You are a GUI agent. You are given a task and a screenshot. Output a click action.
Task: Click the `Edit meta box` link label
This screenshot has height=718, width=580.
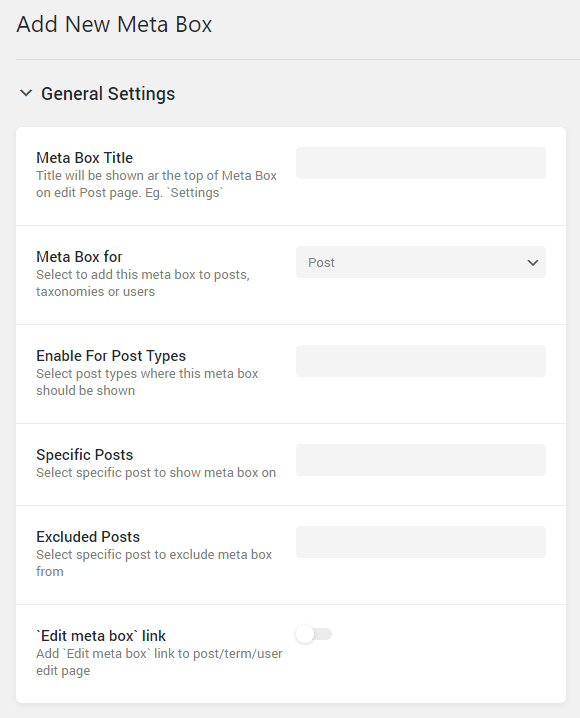[101, 636]
